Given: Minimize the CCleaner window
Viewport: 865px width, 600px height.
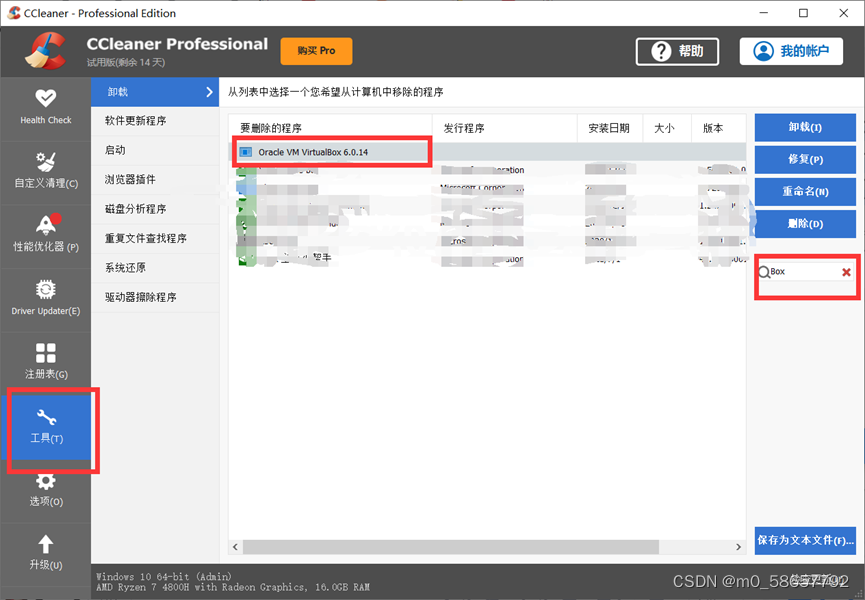Looking at the screenshot, I should [763, 13].
